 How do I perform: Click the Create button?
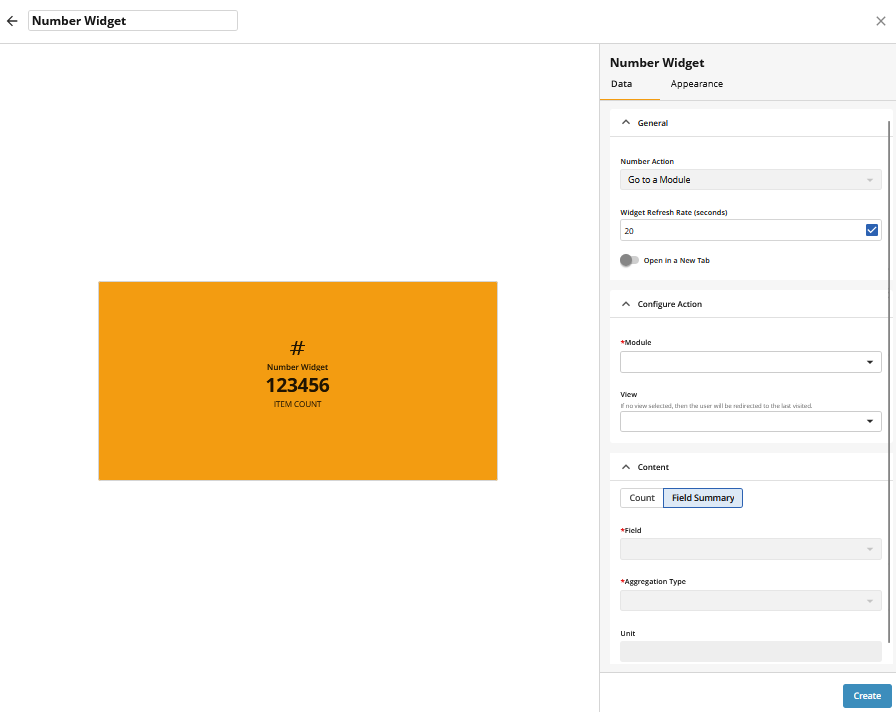tap(867, 696)
